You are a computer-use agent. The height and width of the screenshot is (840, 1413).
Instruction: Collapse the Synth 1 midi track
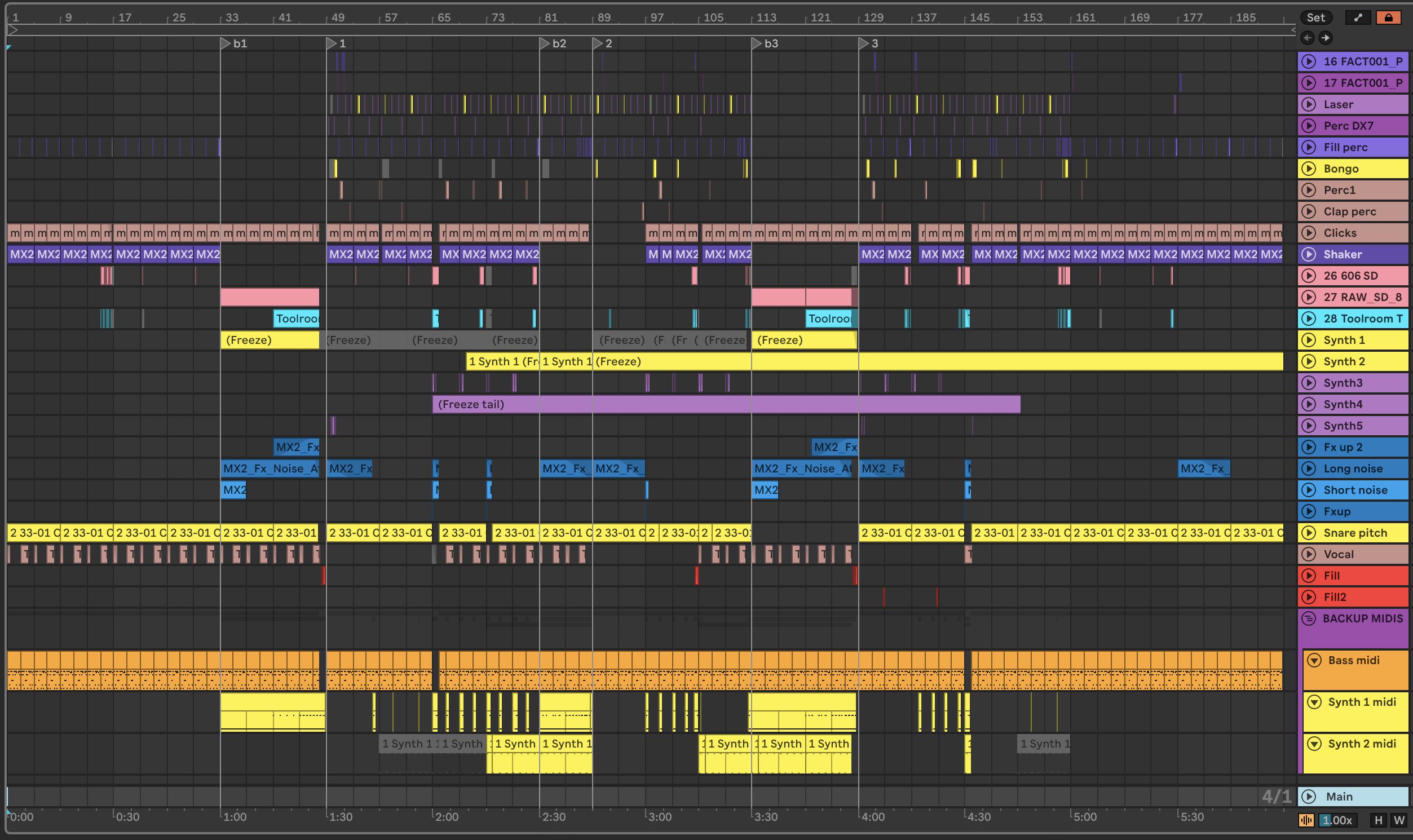pyautogui.click(x=1314, y=702)
